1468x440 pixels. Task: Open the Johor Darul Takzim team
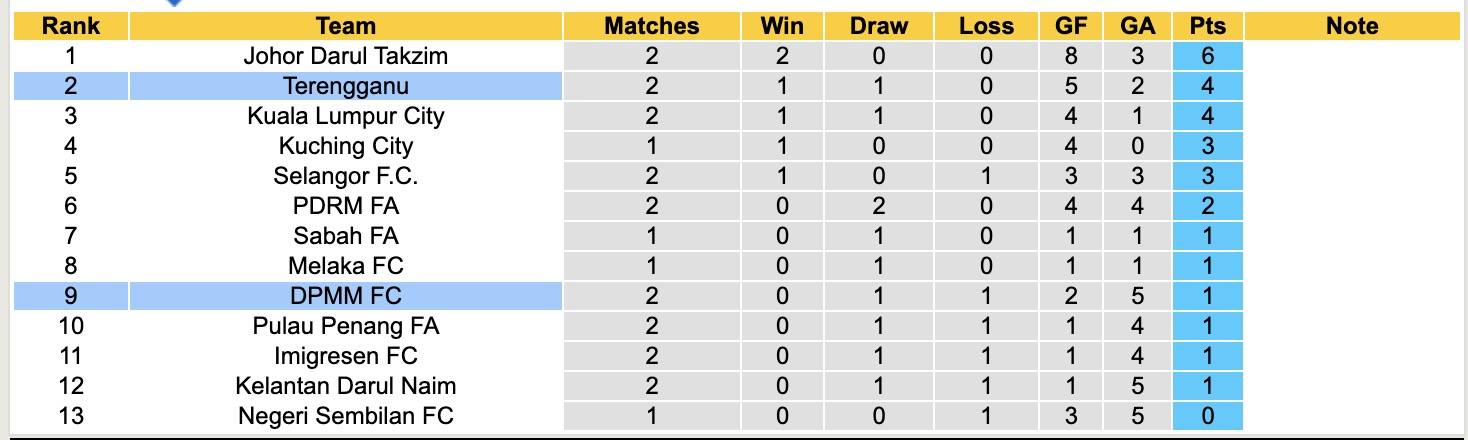point(345,56)
